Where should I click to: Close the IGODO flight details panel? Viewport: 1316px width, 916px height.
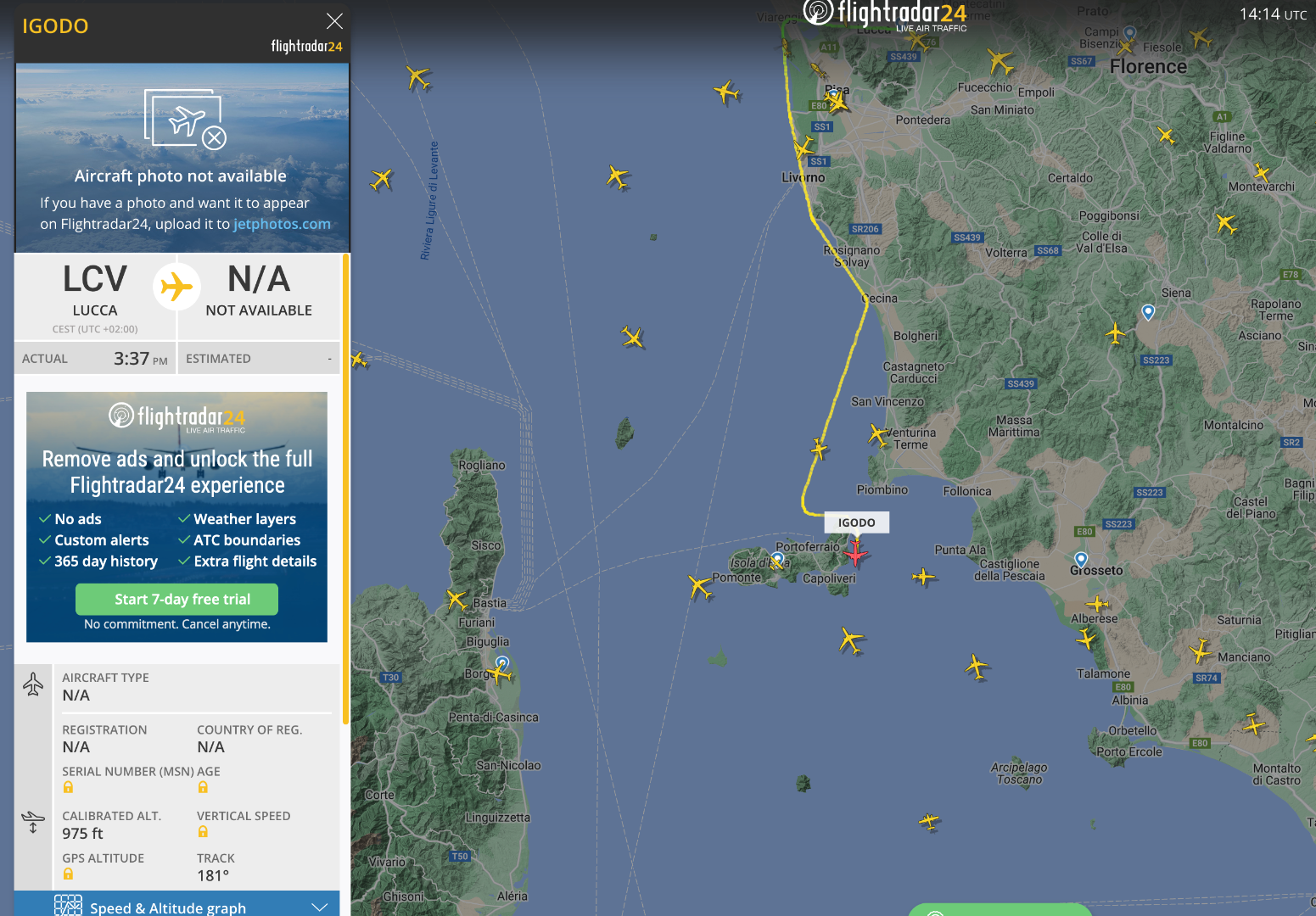click(334, 21)
